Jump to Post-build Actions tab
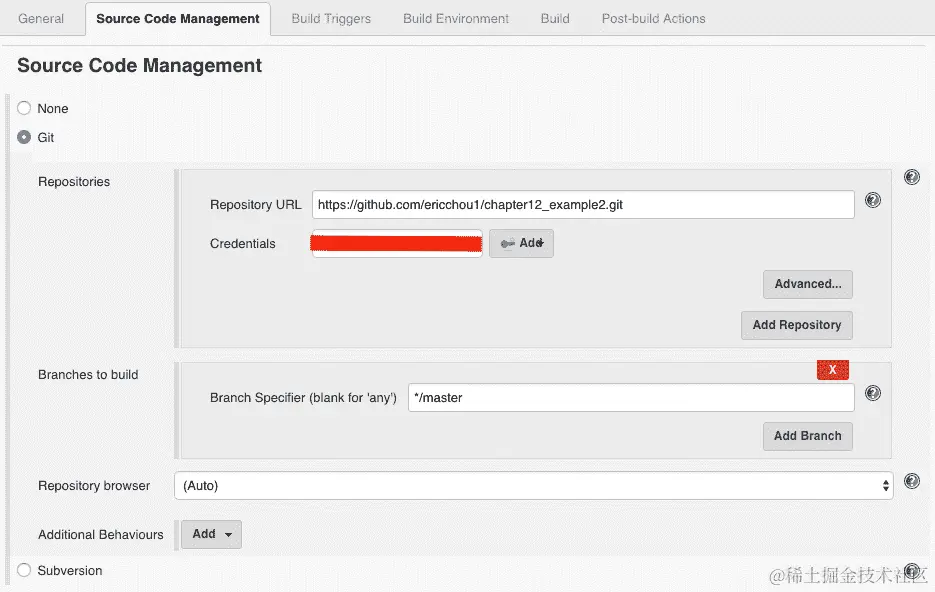Screen dimensions: 935x592 point(653,18)
